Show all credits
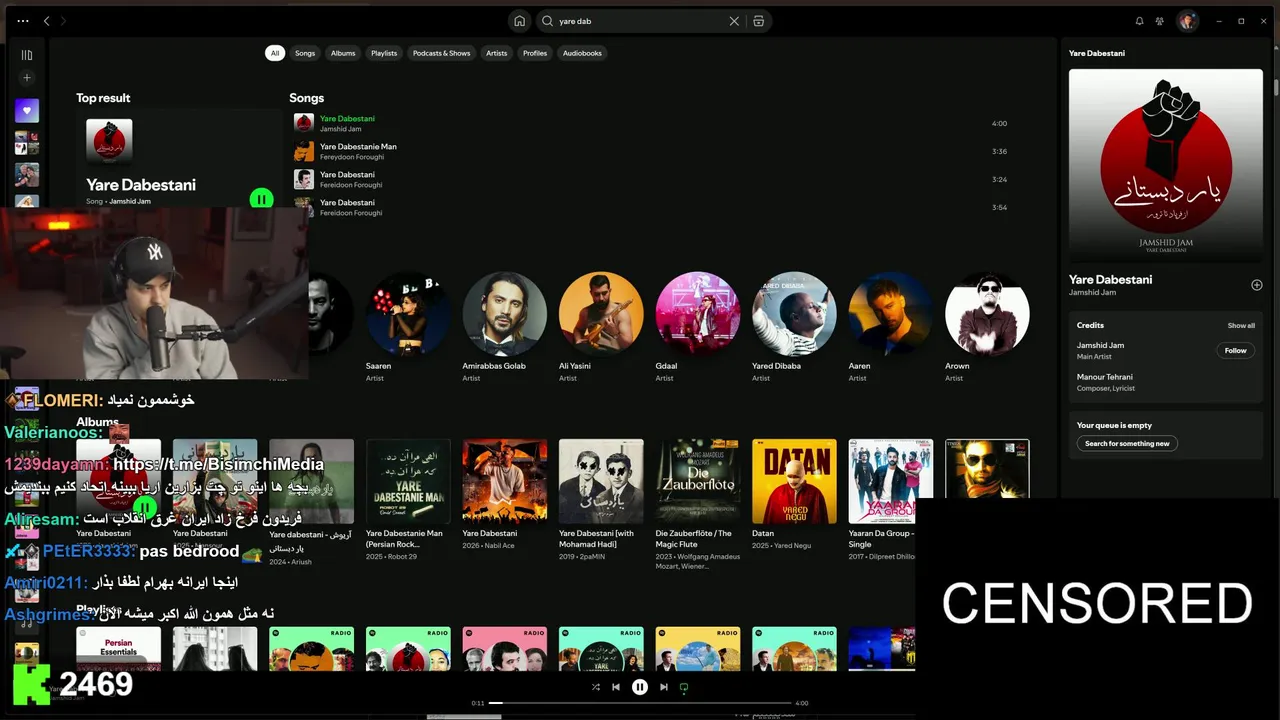Screen dimensions: 1280x720 (1241, 325)
